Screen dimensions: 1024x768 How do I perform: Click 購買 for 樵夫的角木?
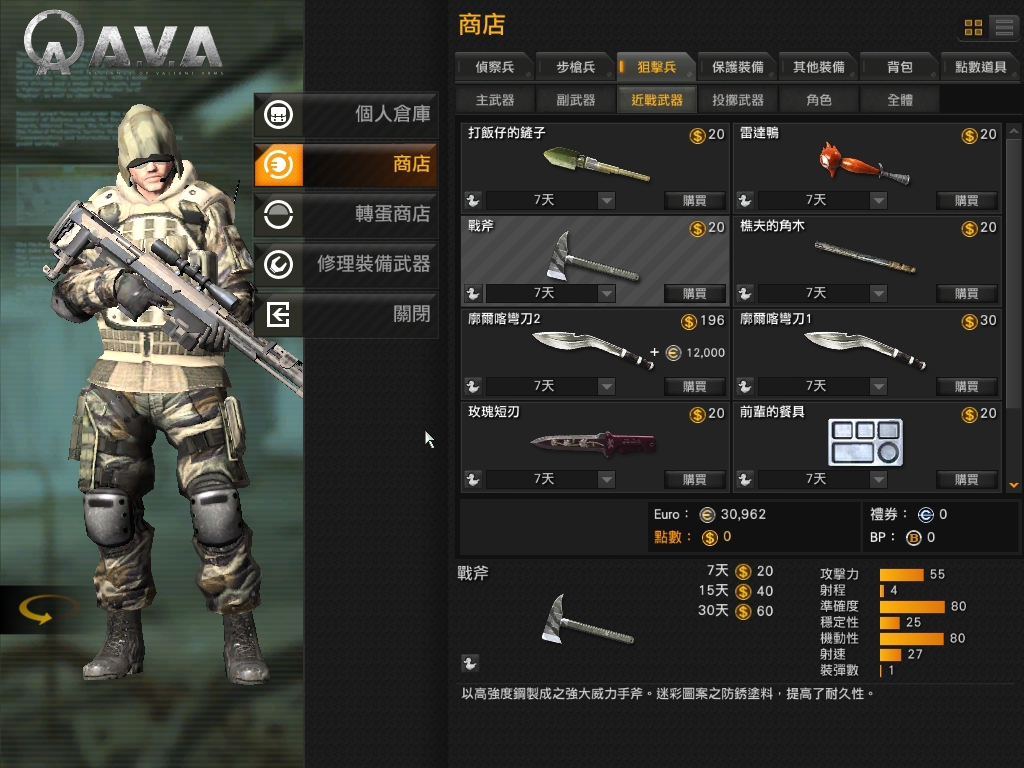click(x=967, y=293)
